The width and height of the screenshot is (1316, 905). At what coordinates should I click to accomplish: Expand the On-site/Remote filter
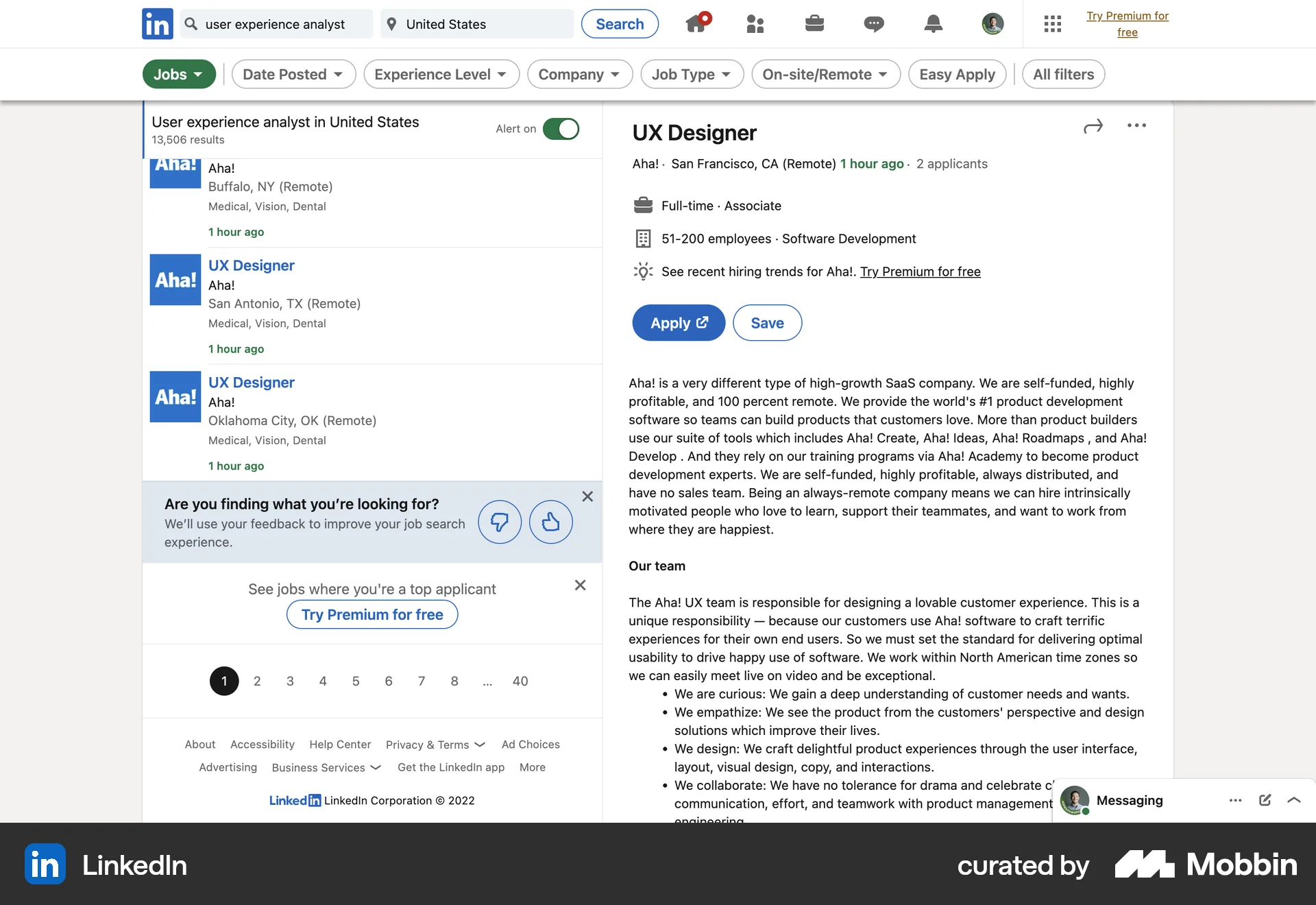[825, 74]
